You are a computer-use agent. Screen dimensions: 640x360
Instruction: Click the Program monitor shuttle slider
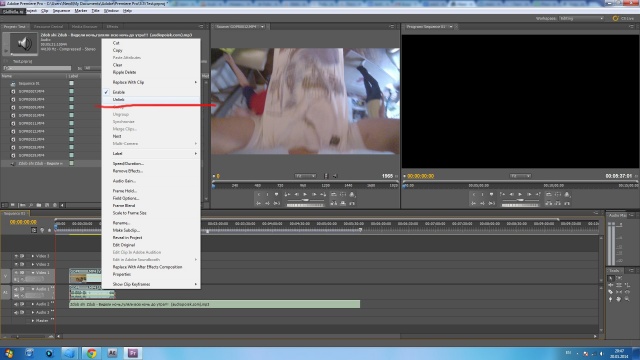tap(520, 200)
